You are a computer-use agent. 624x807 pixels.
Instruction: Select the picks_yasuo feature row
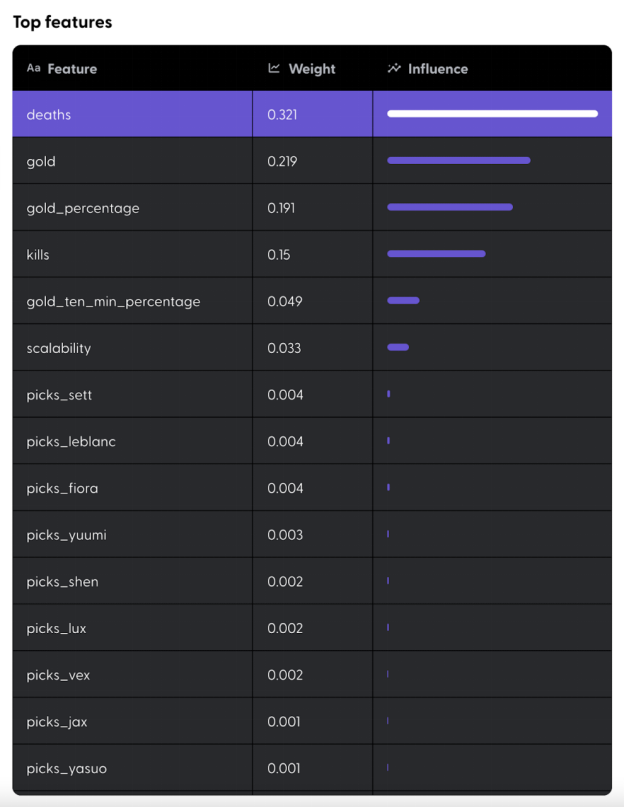coord(66,768)
